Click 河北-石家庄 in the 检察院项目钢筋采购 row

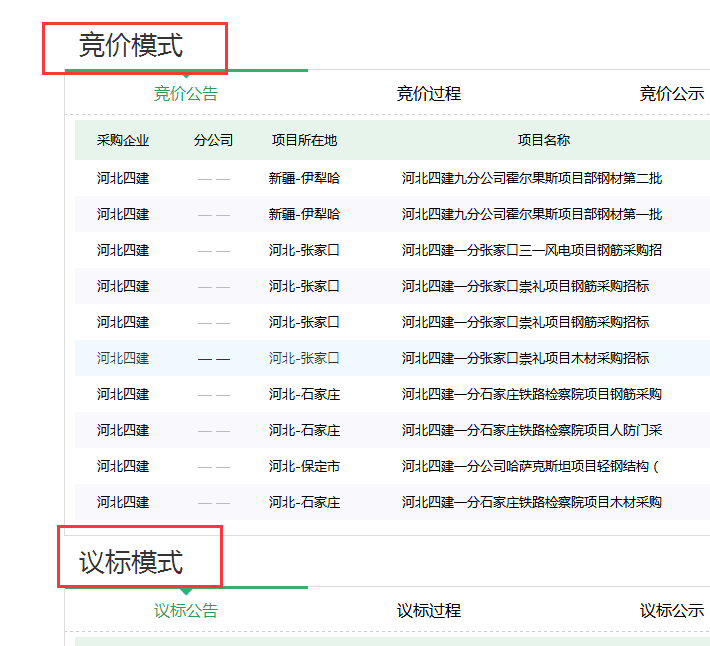[304, 394]
